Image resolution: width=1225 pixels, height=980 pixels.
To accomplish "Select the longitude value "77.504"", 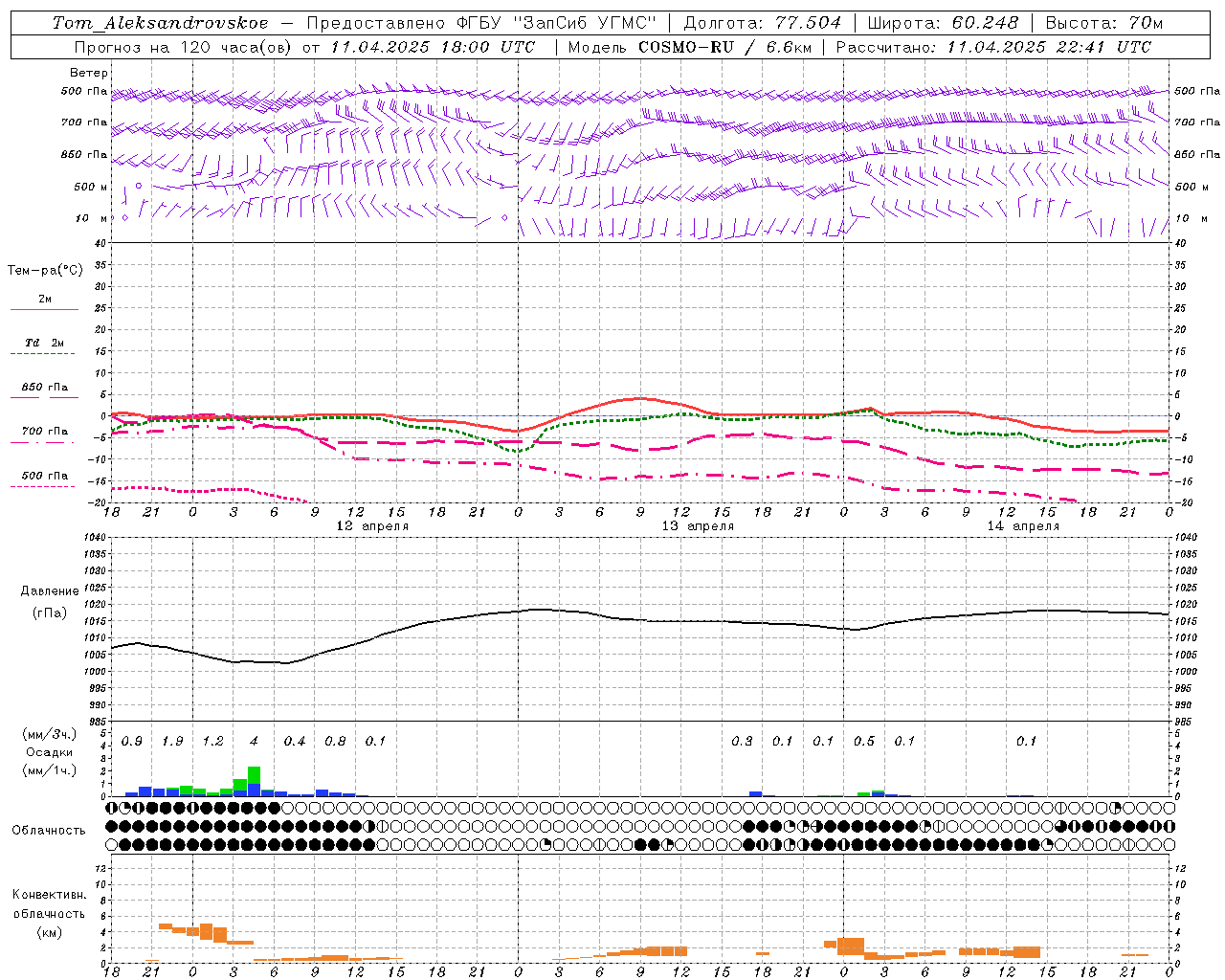I will click(810, 23).
